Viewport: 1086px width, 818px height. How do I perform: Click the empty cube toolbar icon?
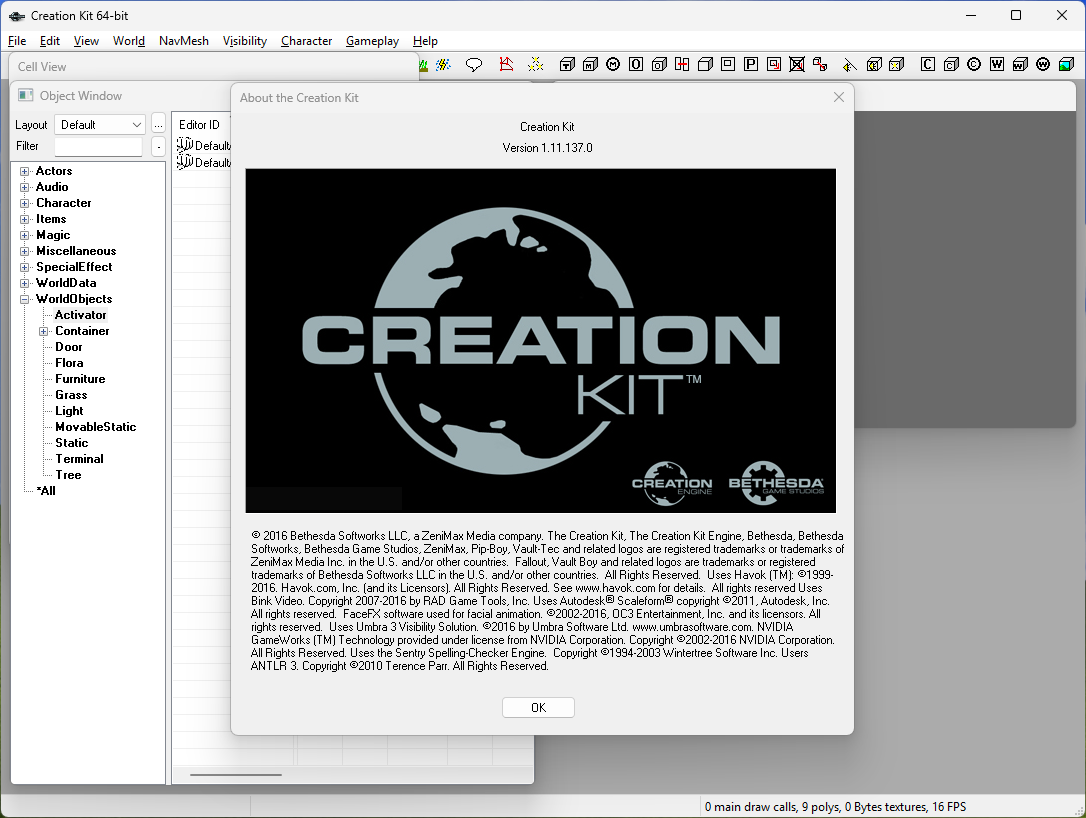tap(705, 64)
